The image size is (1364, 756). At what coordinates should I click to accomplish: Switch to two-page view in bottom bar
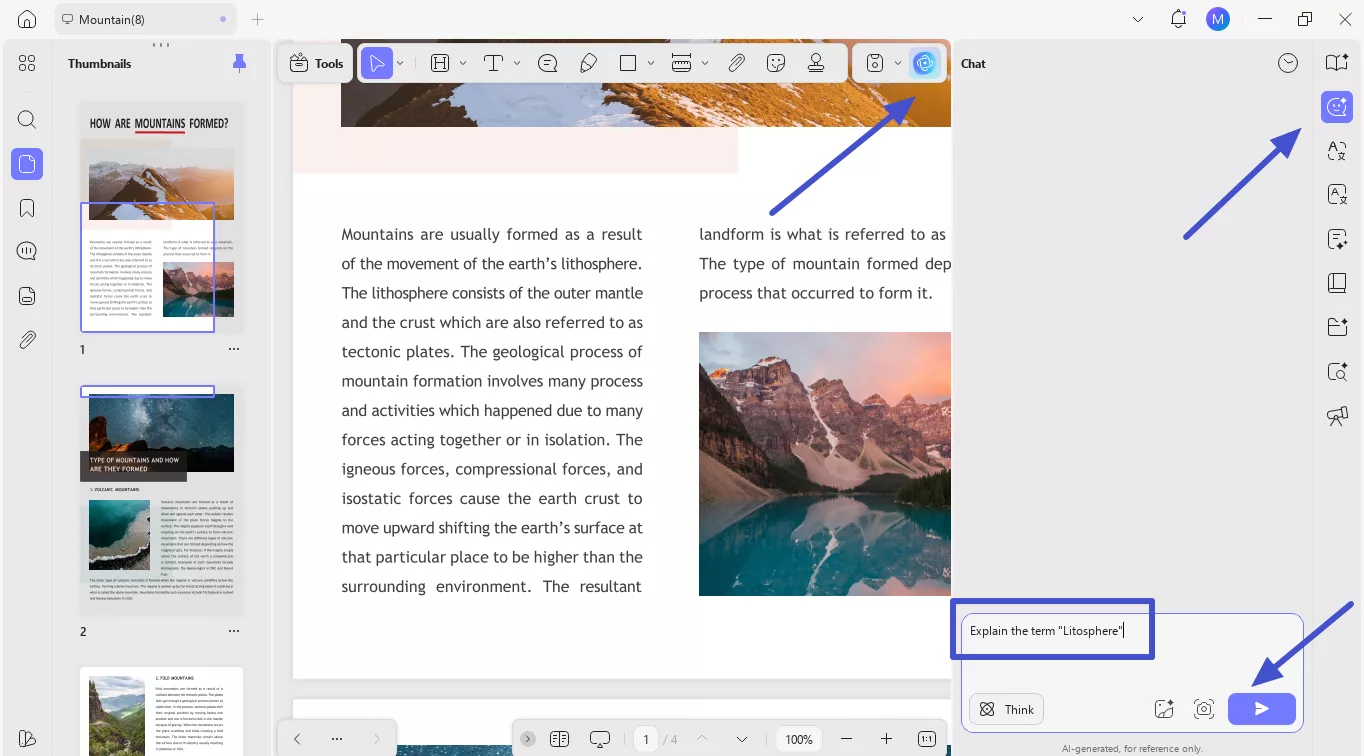tap(559, 739)
